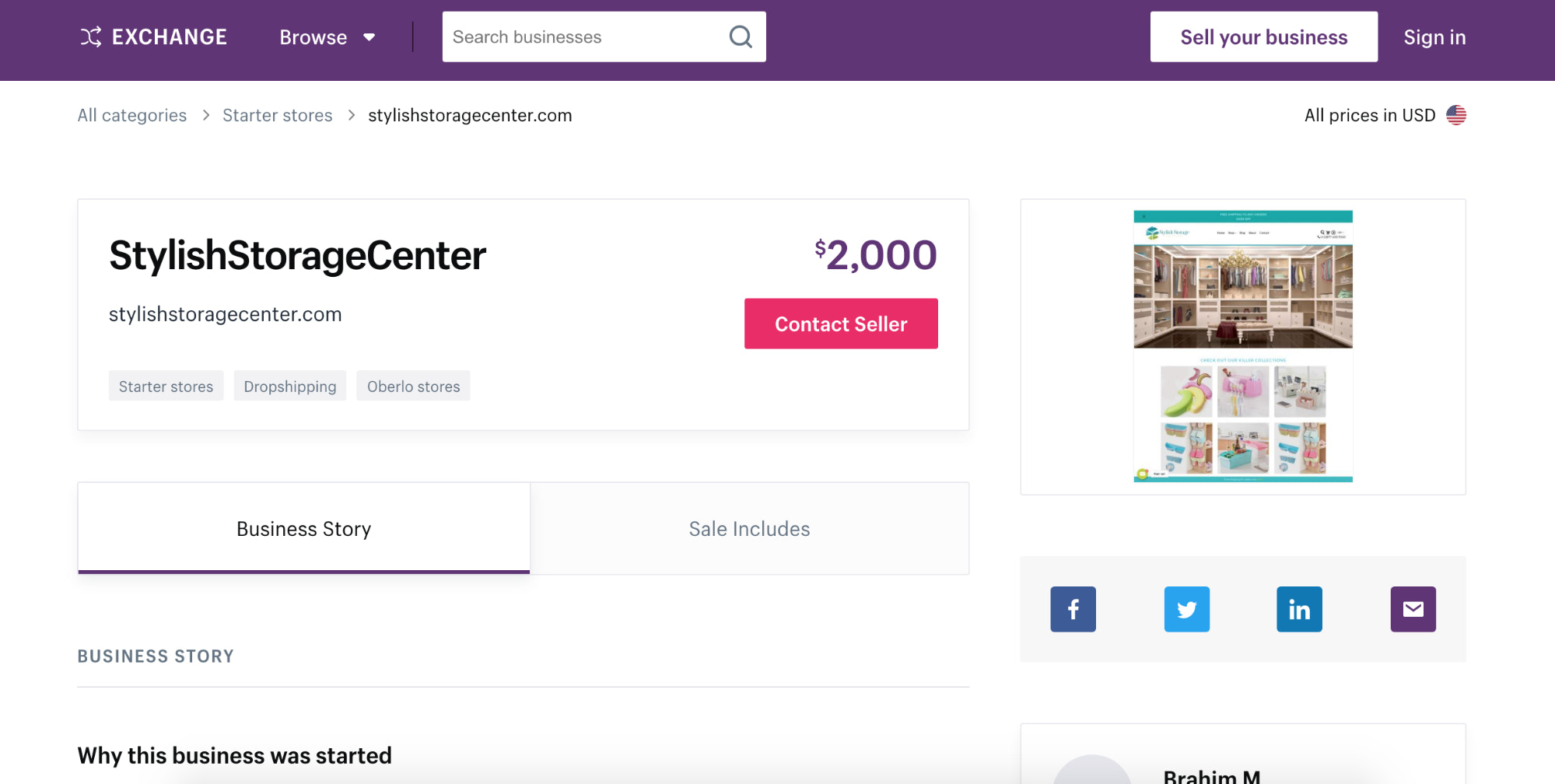
Task: Open the store preview thumbnail
Action: click(x=1242, y=346)
